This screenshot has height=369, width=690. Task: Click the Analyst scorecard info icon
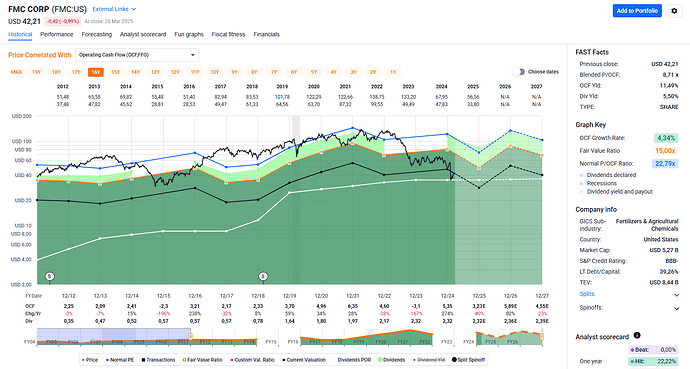(637, 336)
